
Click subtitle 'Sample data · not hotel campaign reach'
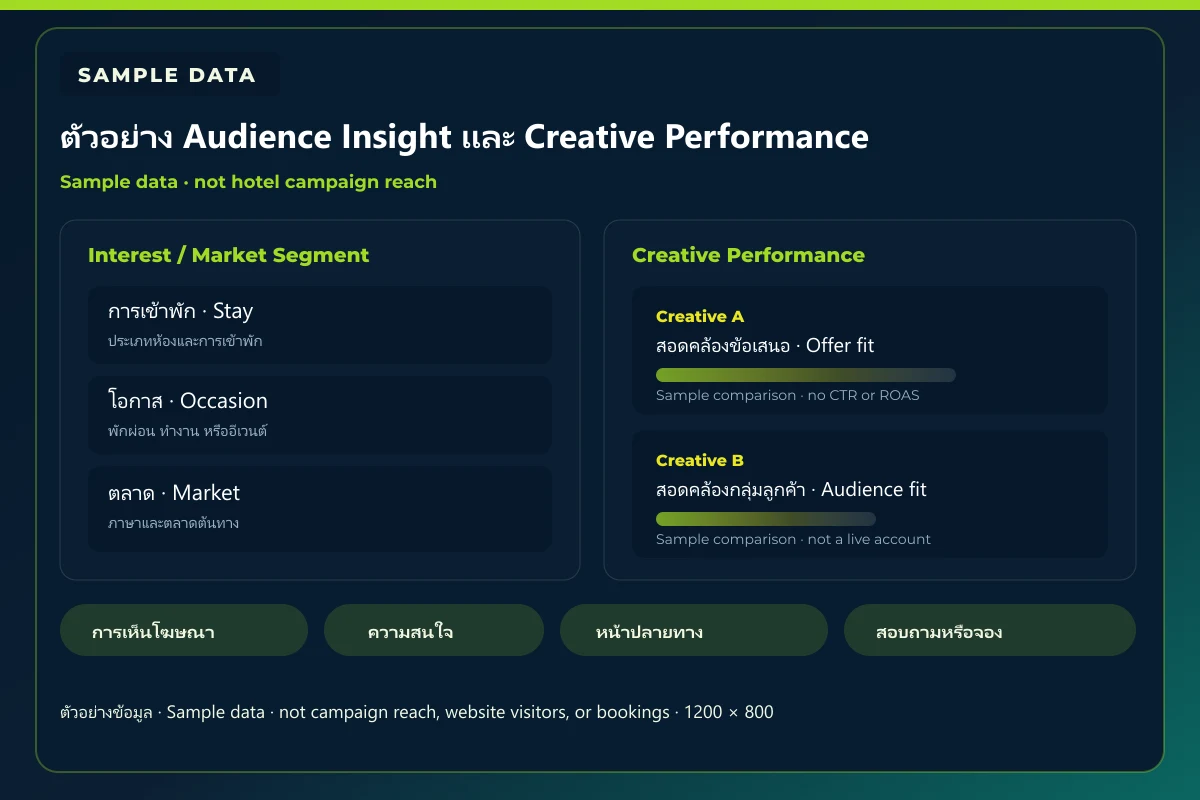tap(248, 182)
